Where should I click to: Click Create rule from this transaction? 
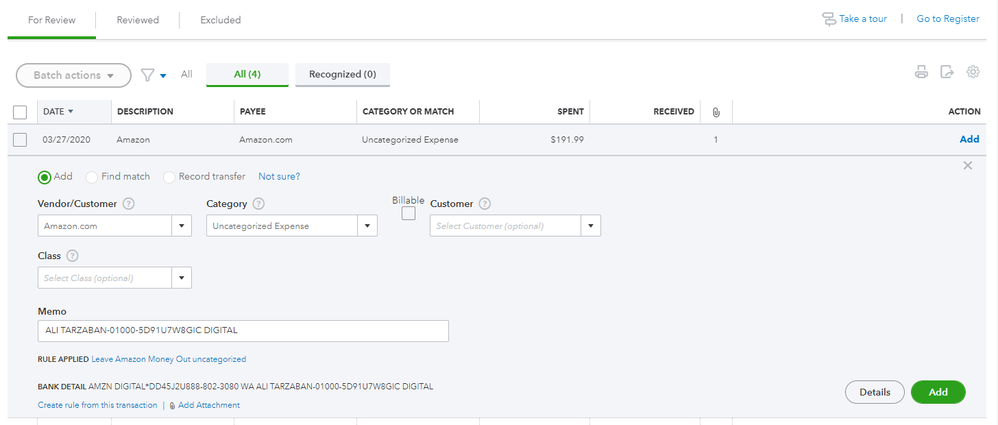click(97, 405)
